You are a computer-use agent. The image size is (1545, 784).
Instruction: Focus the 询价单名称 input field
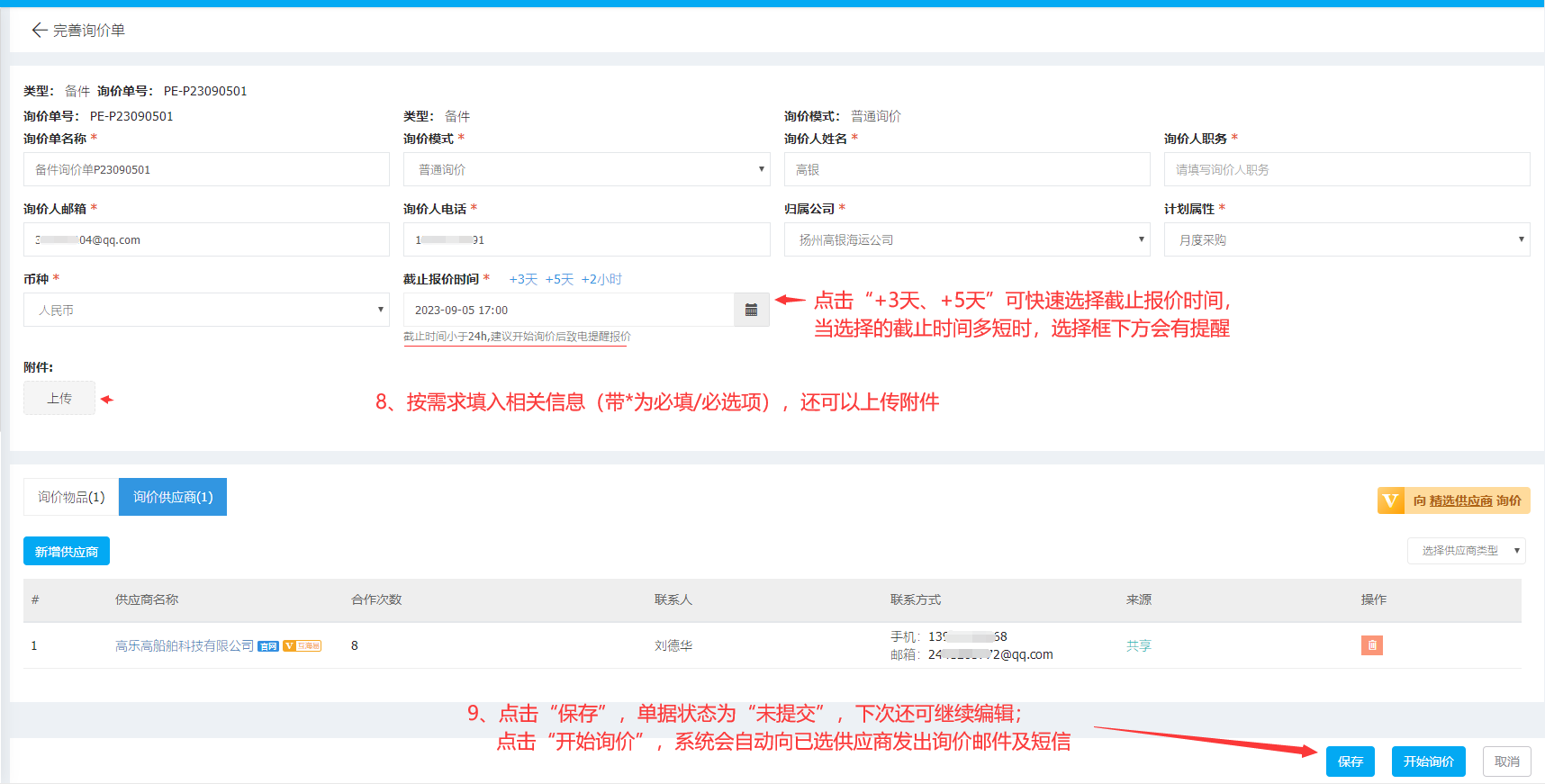point(206,169)
